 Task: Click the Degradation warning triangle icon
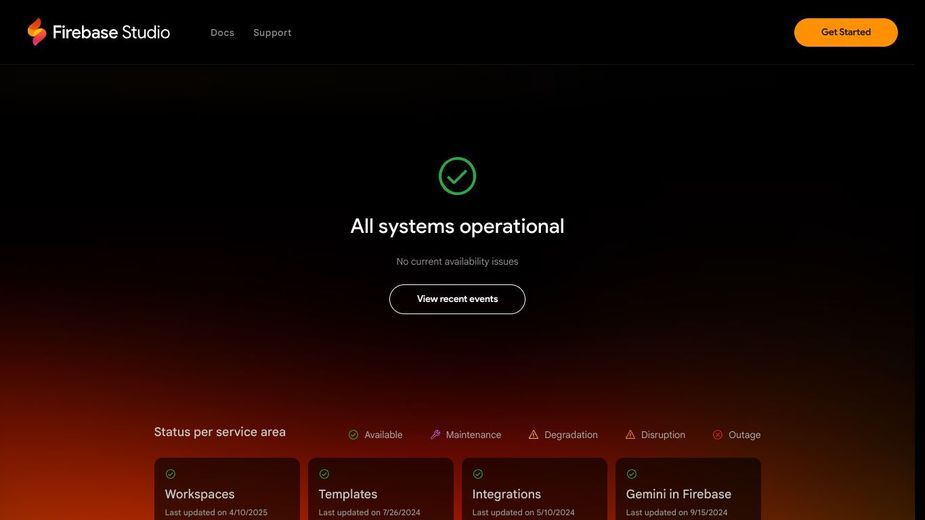tap(533, 435)
